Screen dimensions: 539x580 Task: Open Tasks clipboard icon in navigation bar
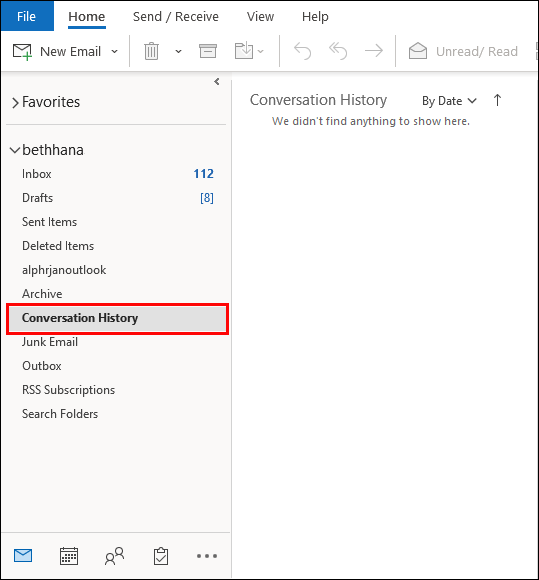[x=161, y=556]
